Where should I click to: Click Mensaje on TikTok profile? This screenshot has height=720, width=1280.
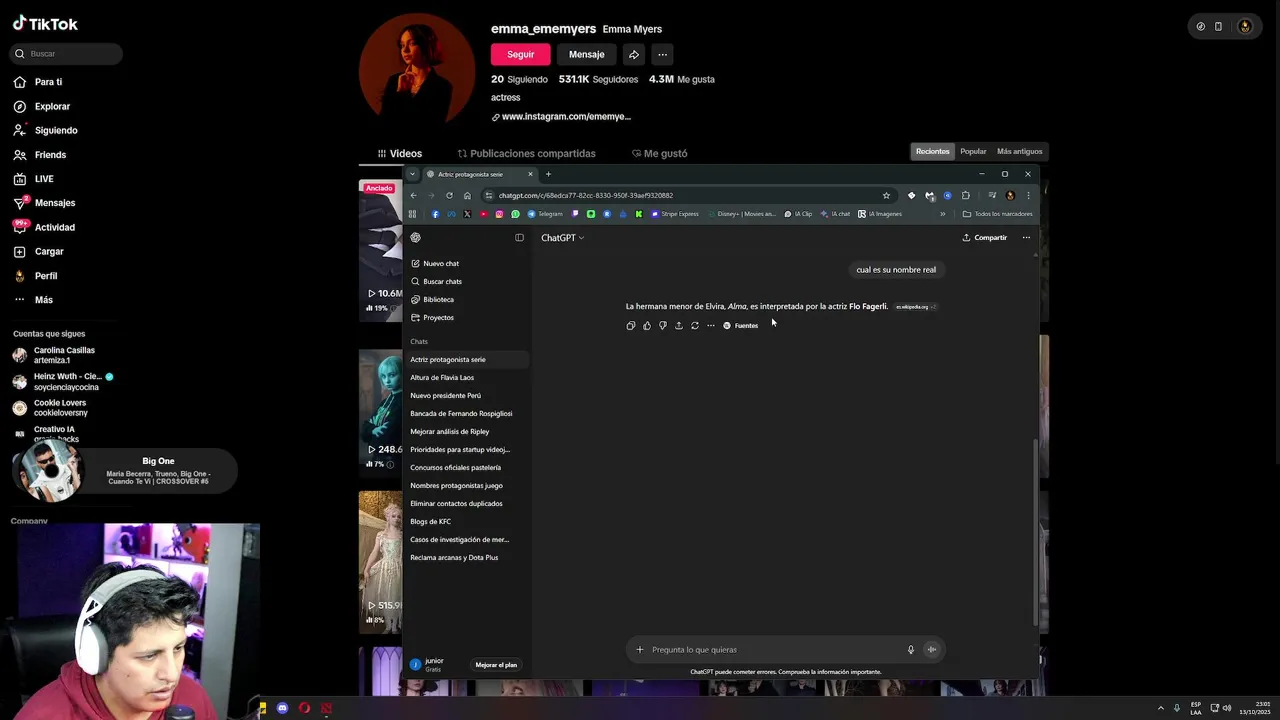point(587,54)
